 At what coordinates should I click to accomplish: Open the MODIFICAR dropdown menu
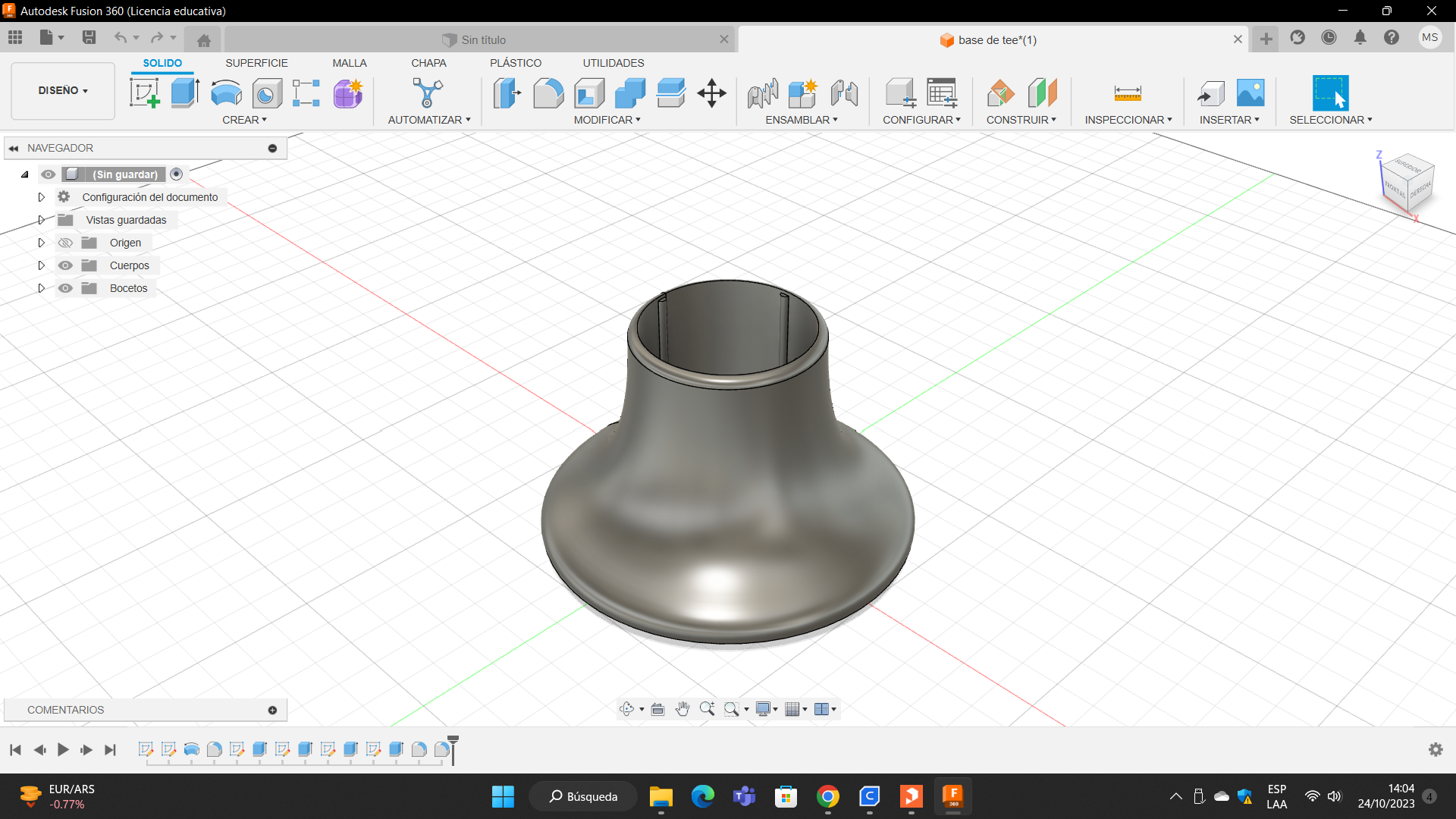pyautogui.click(x=607, y=120)
